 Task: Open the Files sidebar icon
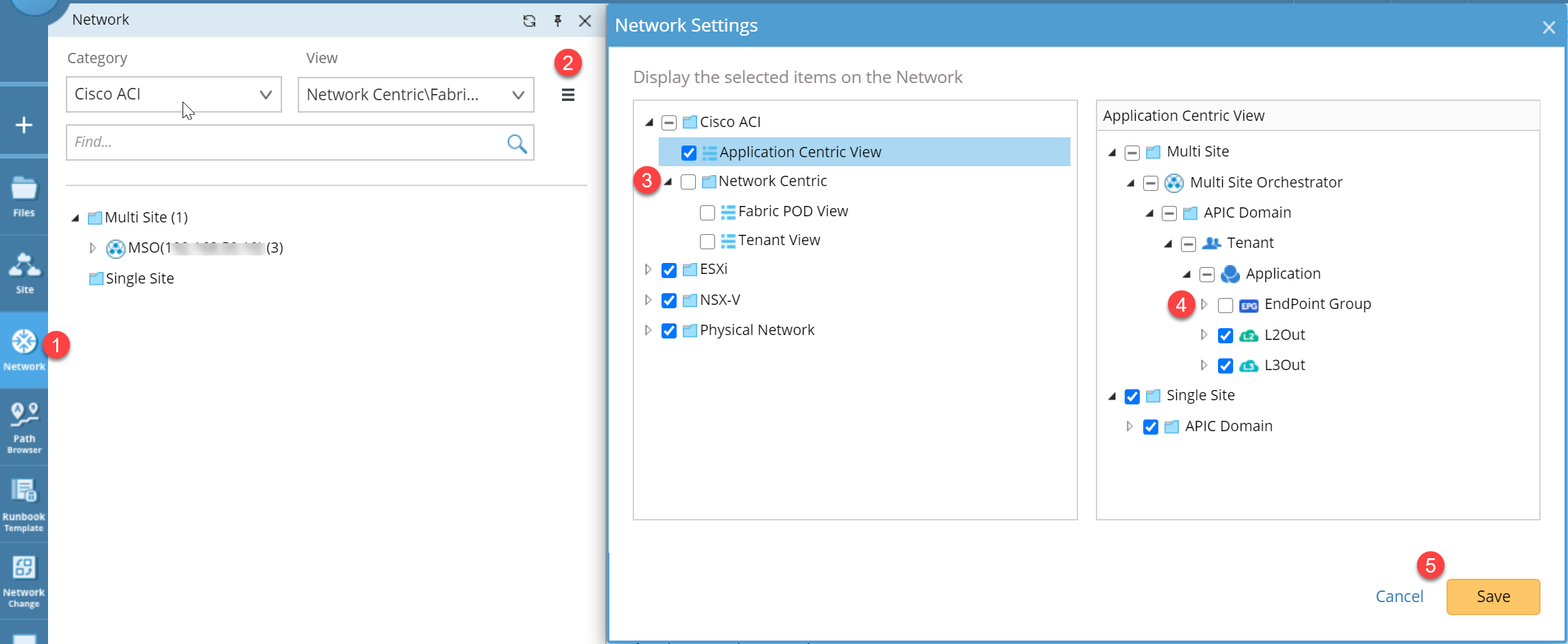coord(24,196)
